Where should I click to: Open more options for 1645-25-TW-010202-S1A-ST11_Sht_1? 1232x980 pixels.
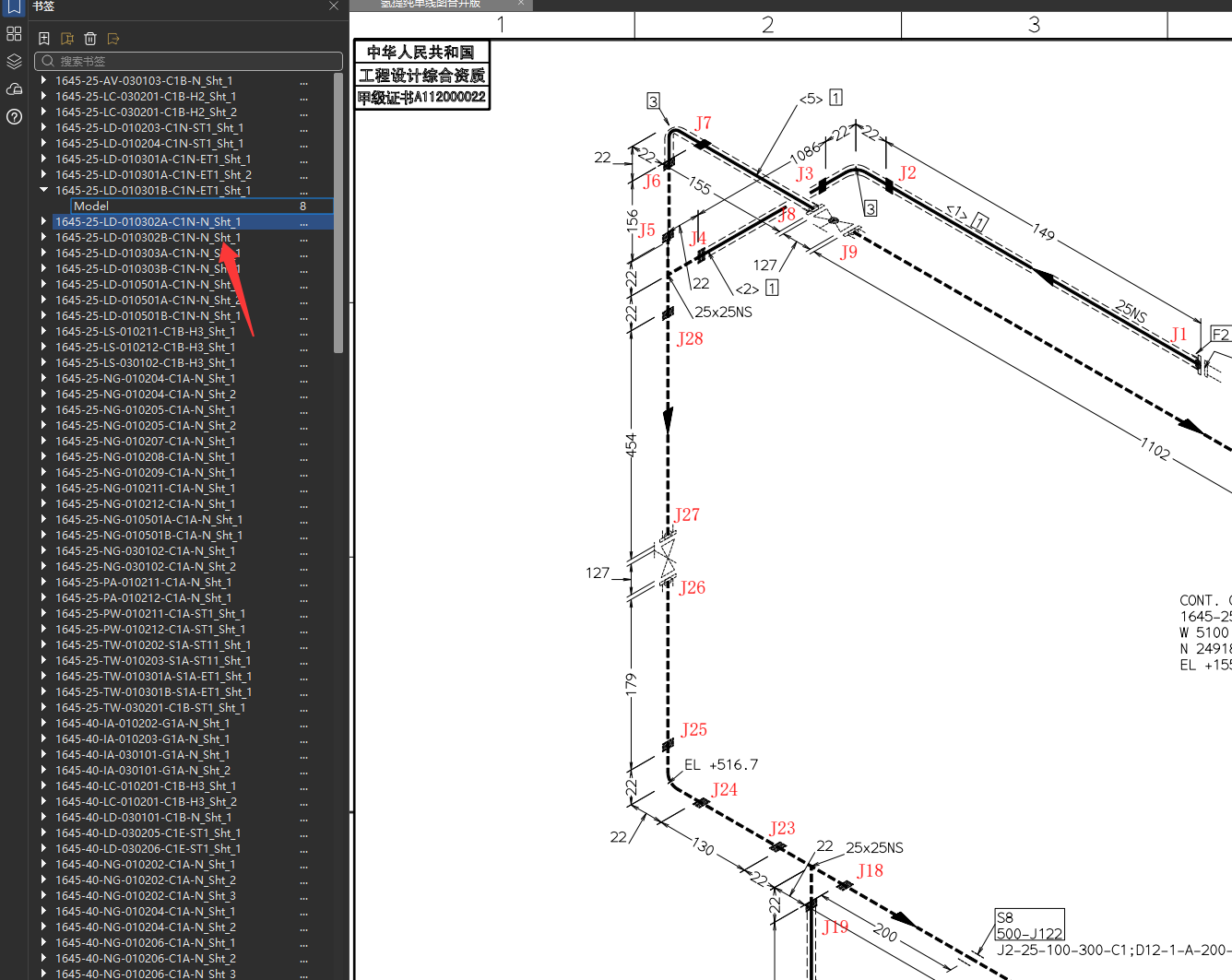(x=303, y=645)
